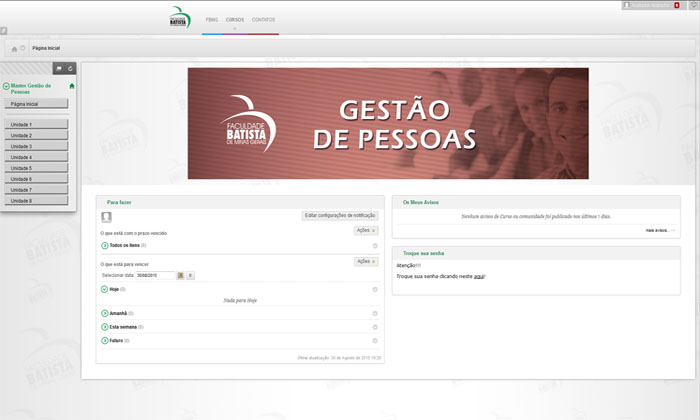Click the green home icon beside Master Gestão de Pessoas
The width and height of the screenshot is (700, 420).
(x=72, y=86)
